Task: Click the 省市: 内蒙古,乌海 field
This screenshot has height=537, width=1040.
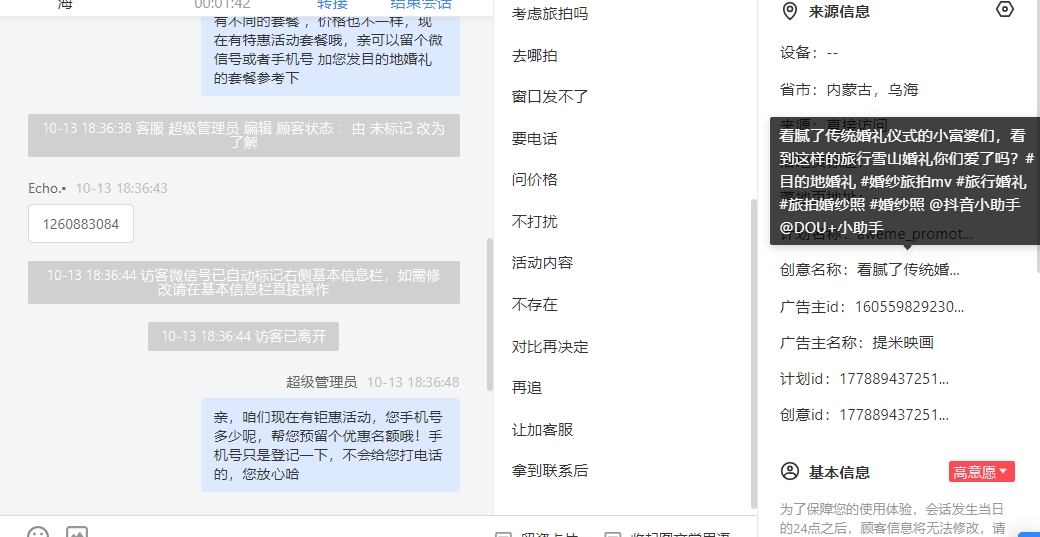Action: pos(849,90)
